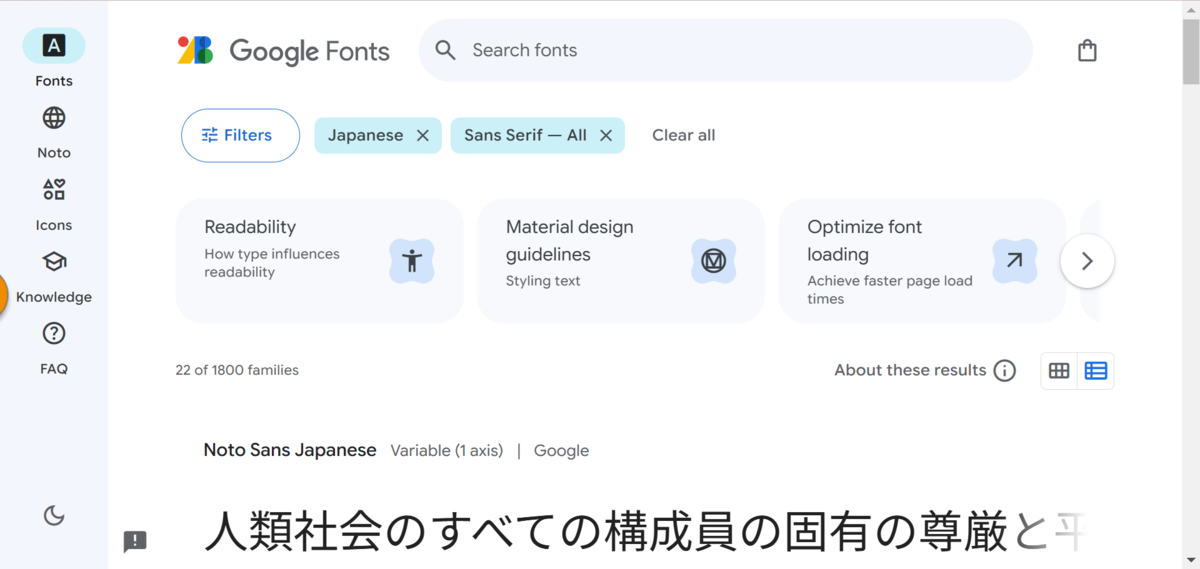Click the 'About these results' text
This screenshot has width=1200, height=569.
911,370
